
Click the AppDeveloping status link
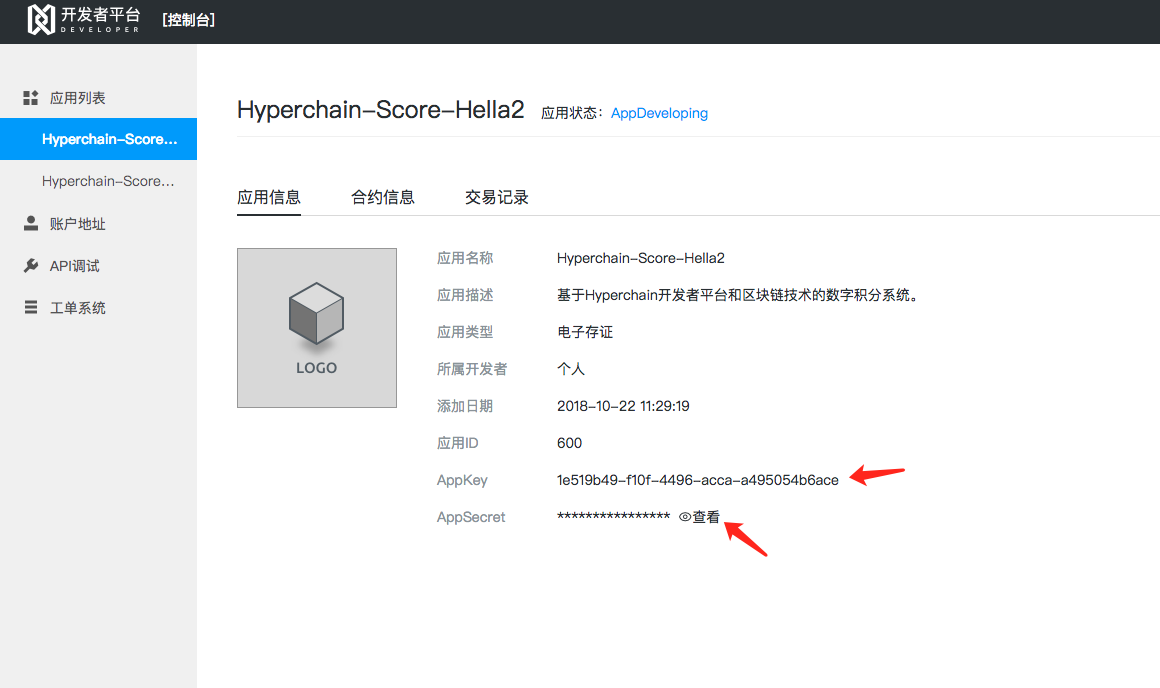click(659, 113)
